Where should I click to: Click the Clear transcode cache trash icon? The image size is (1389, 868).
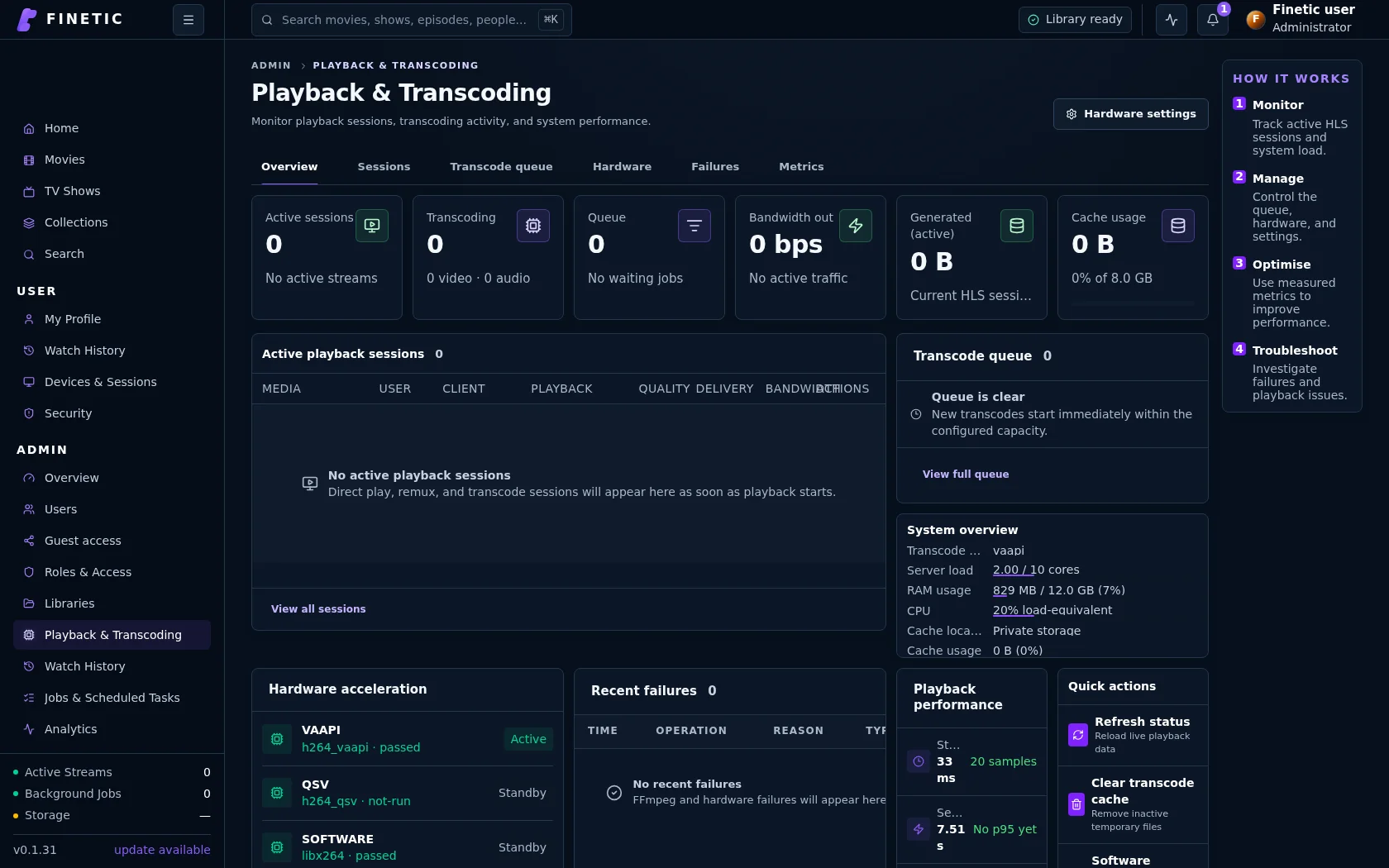tap(1076, 804)
